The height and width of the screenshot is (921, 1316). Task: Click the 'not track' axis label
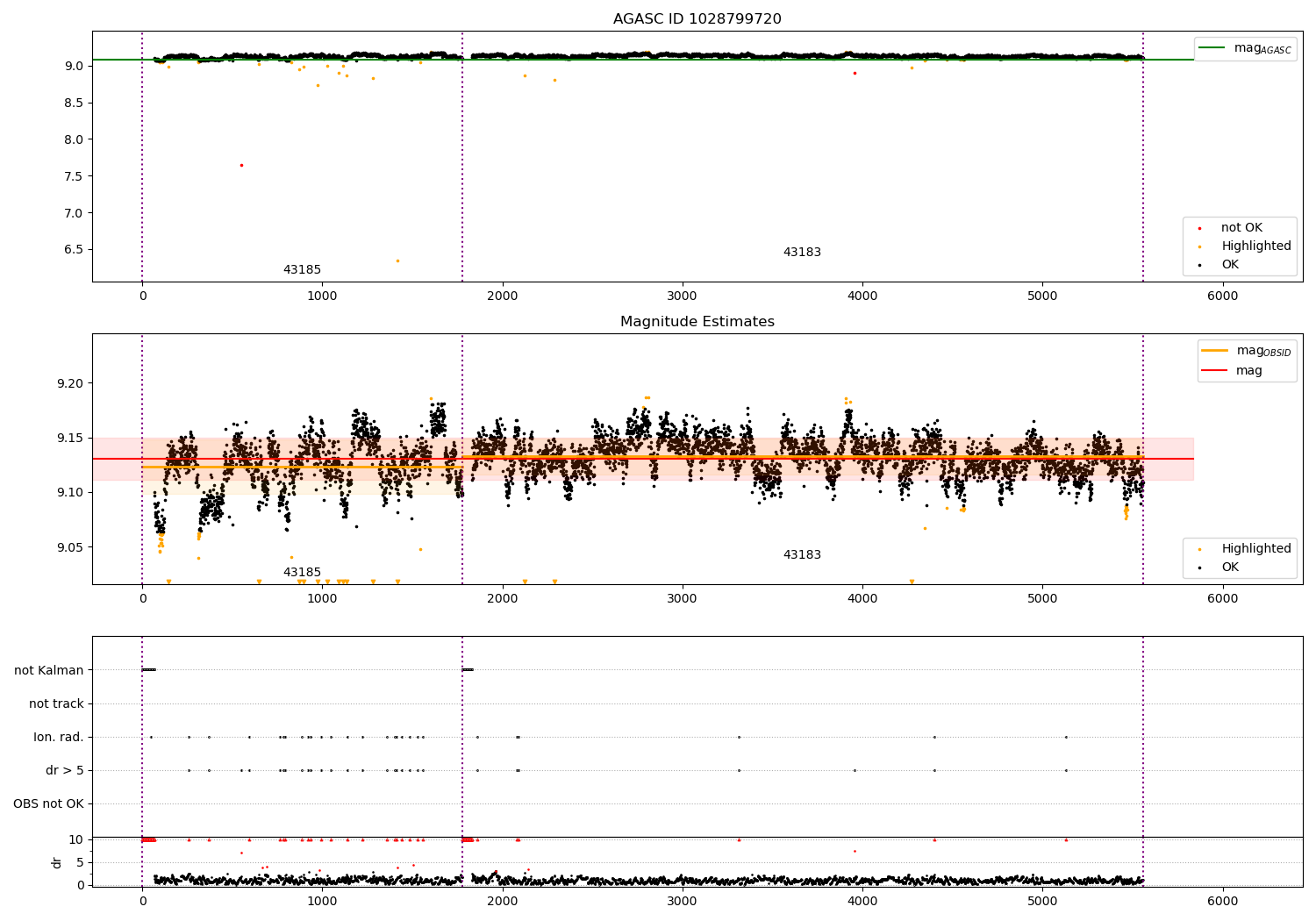pos(56,704)
